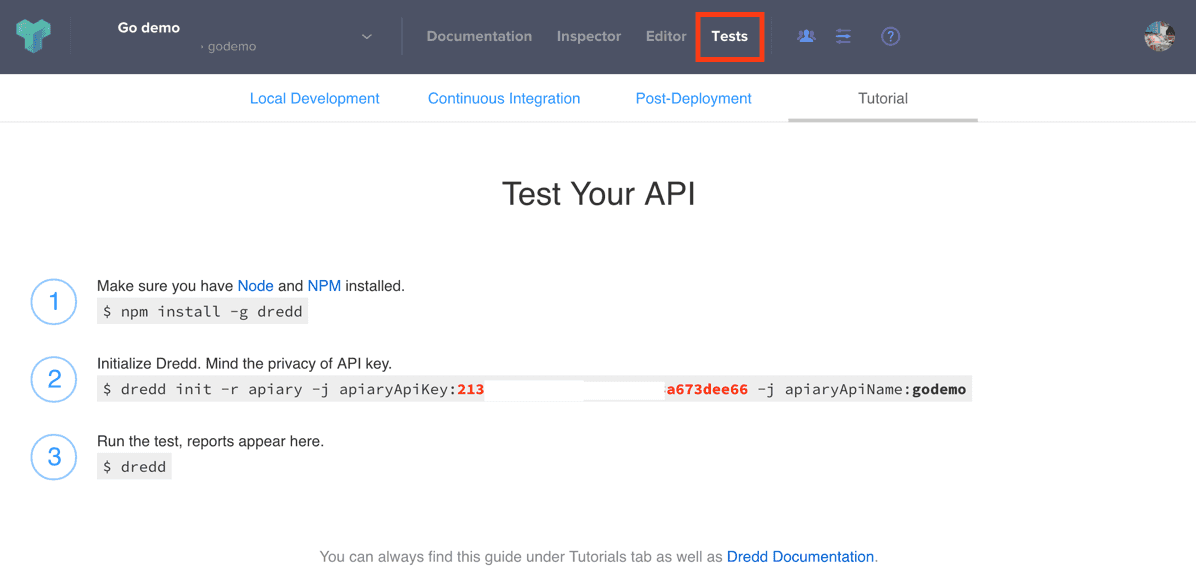
Task: Open the Documentation section
Action: coord(479,36)
